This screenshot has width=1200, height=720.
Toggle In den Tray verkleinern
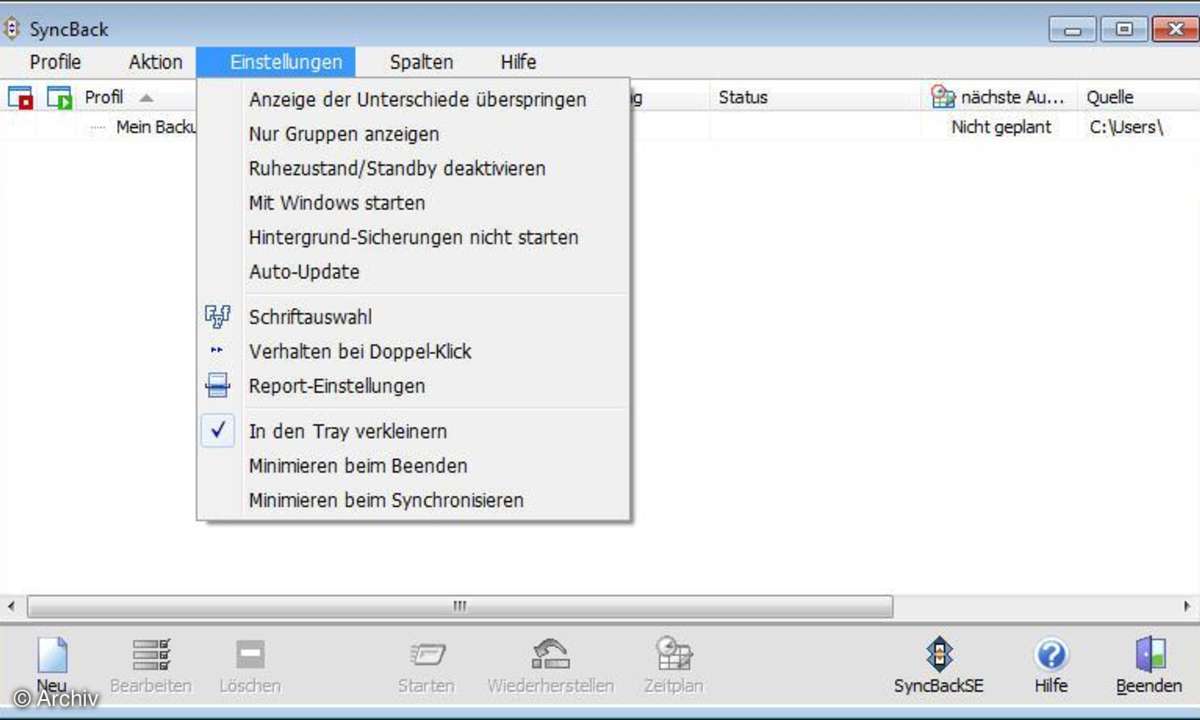(x=414, y=431)
